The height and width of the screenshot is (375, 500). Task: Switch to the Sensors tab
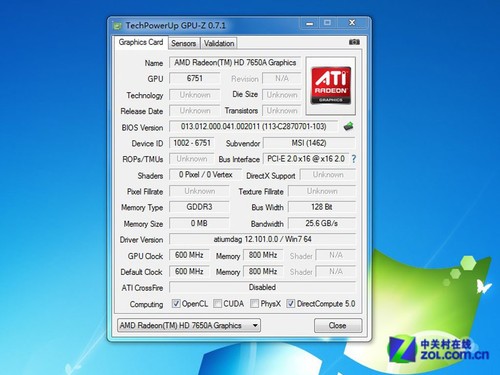coord(184,43)
